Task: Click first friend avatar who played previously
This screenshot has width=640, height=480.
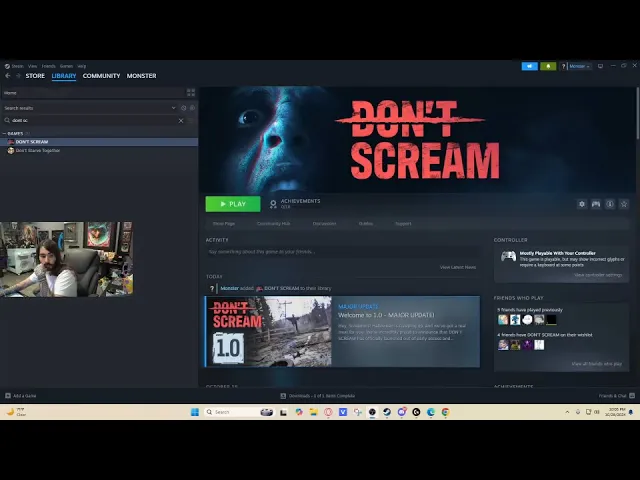Action: [503, 320]
